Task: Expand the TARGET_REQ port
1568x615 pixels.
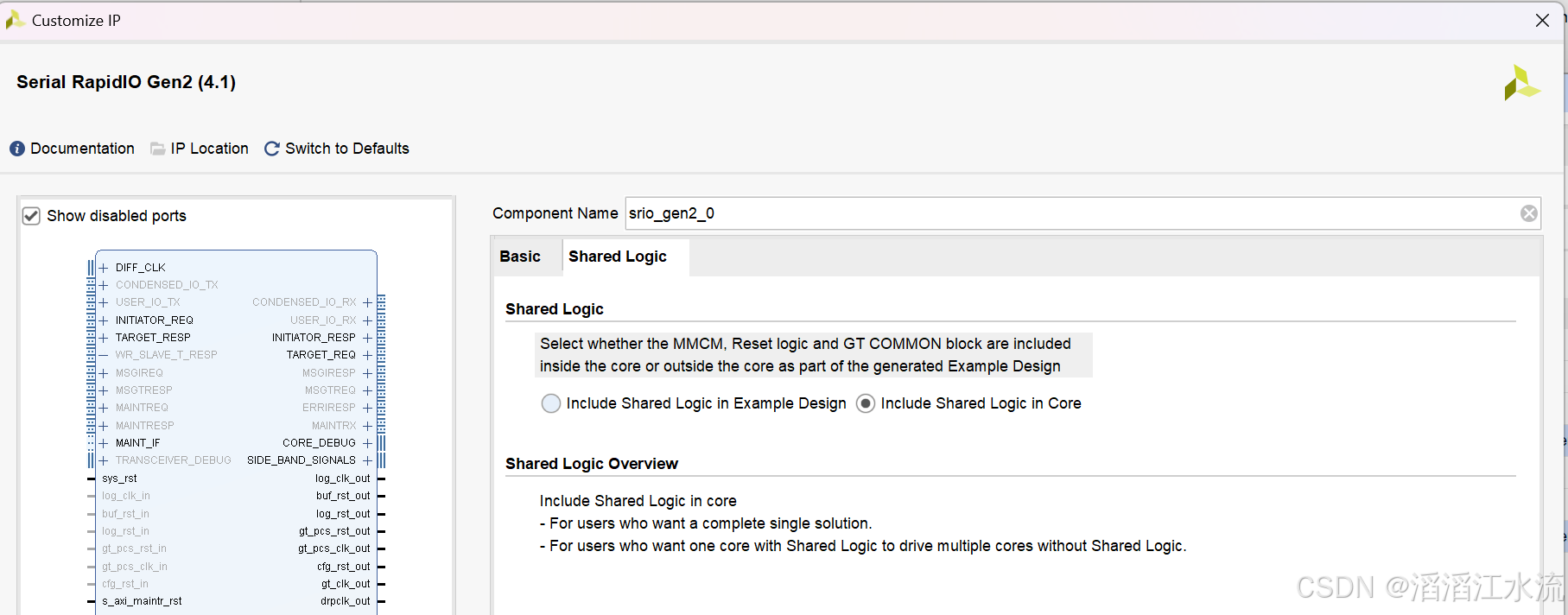Action: click(x=367, y=355)
